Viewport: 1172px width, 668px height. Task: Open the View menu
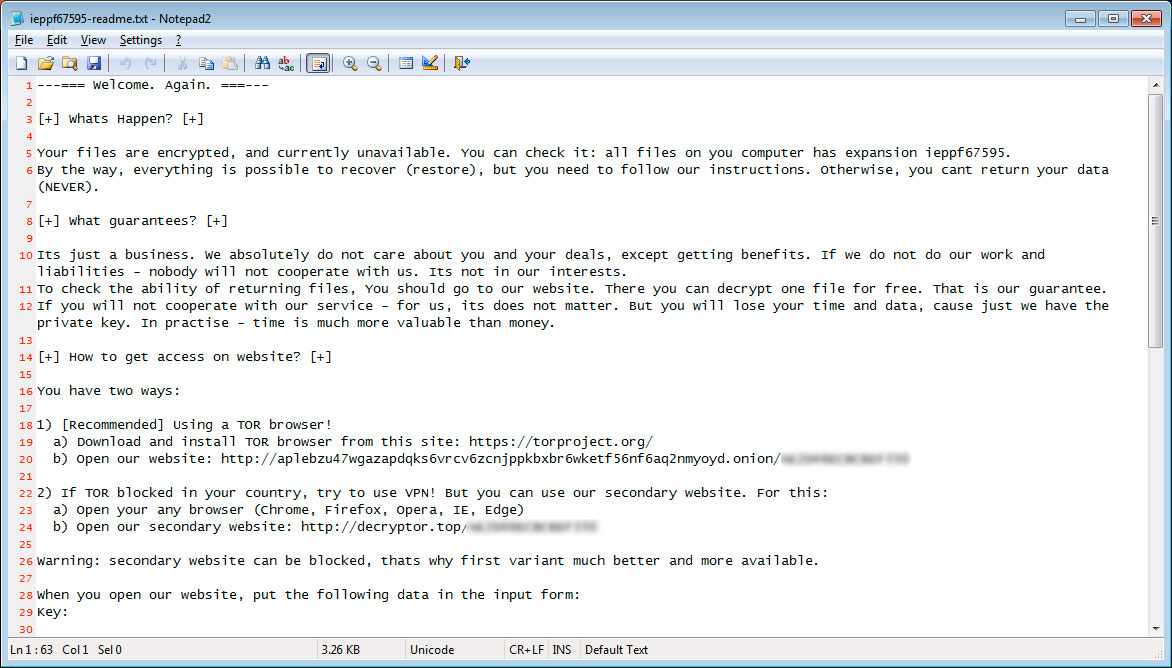click(x=93, y=40)
